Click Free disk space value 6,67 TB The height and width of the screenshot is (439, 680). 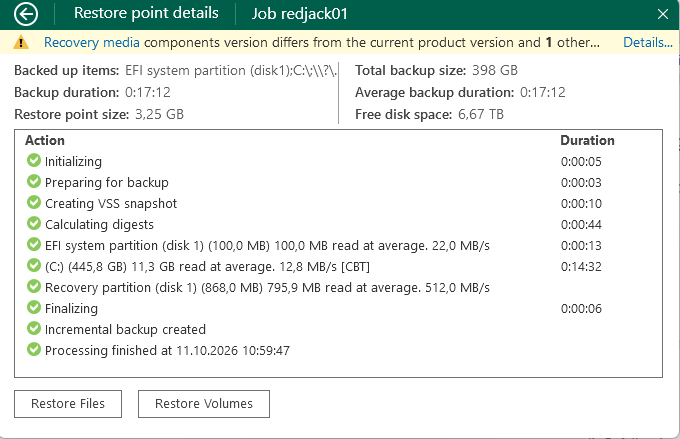click(x=481, y=115)
